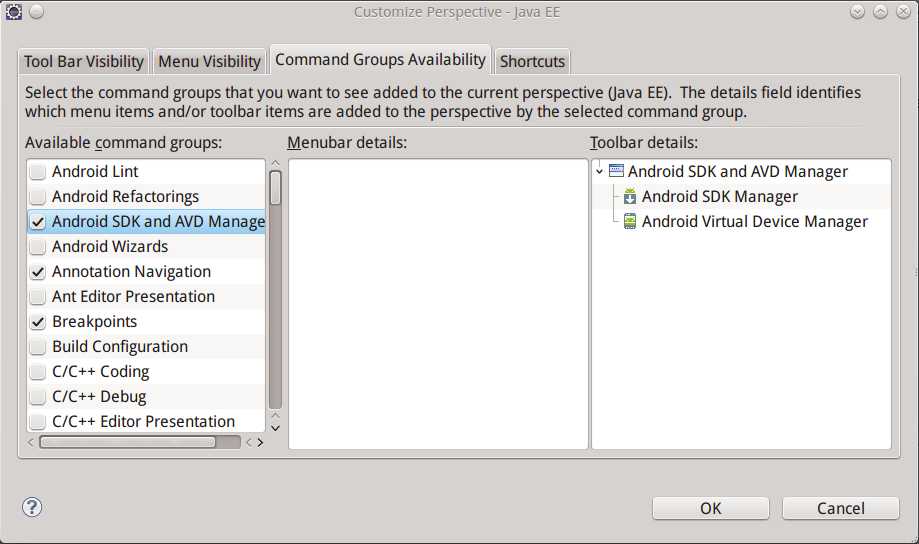Select the Ant Editor Presentation row label
The image size is (919, 544).
click(x=134, y=296)
